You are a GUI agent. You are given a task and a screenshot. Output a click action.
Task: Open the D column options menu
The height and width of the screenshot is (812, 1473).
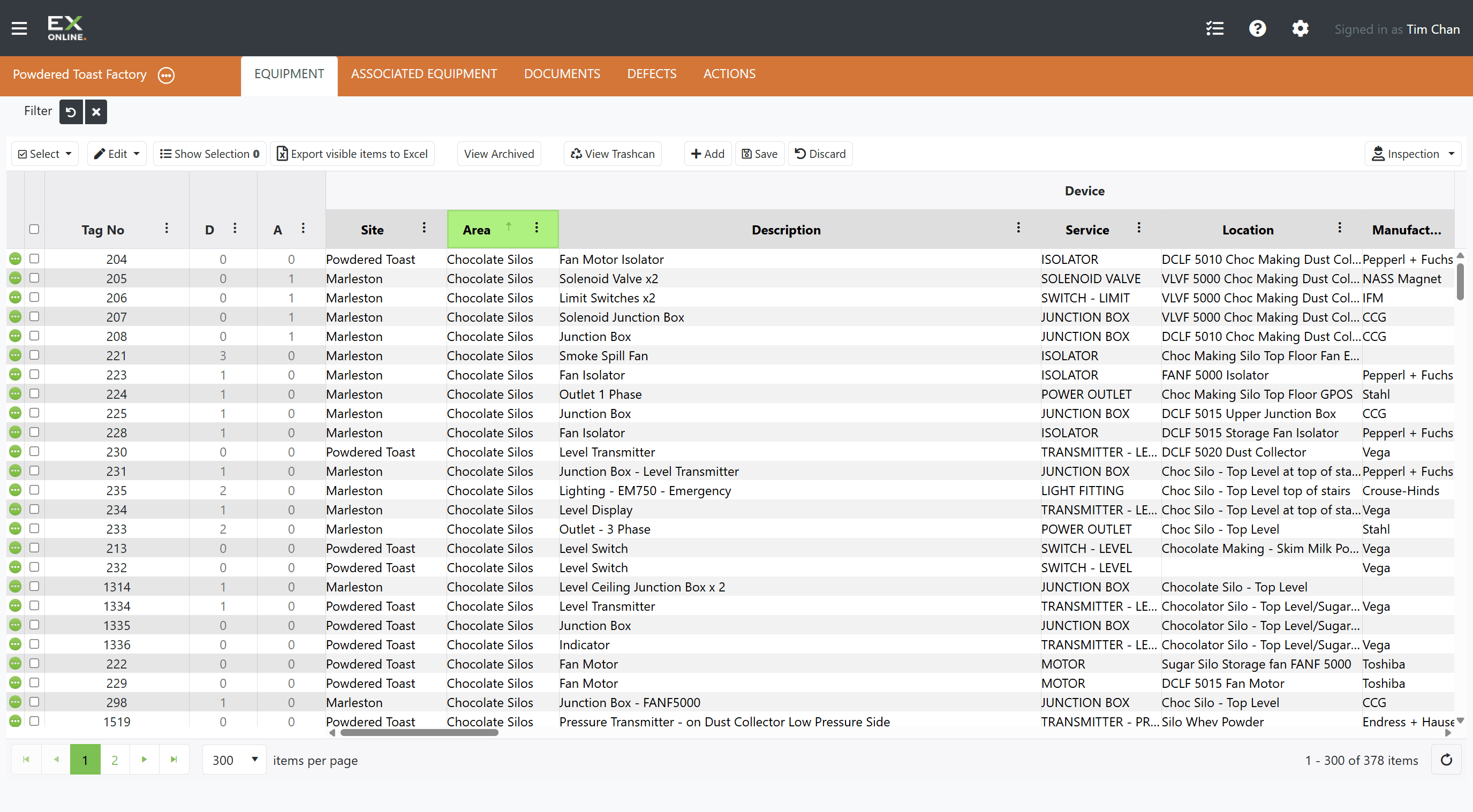[235, 229]
